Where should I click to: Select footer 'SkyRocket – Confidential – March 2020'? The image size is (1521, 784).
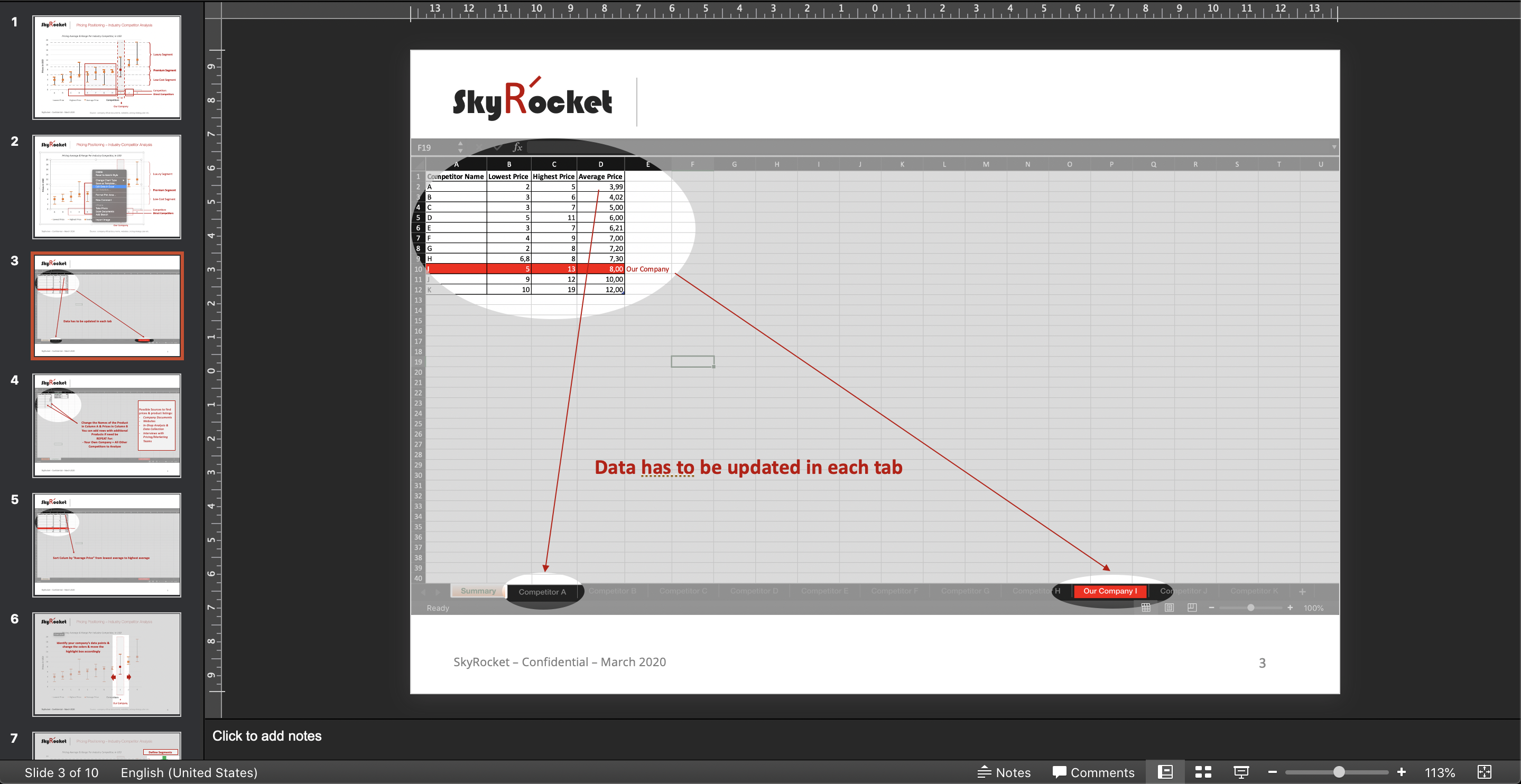tap(559, 662)
